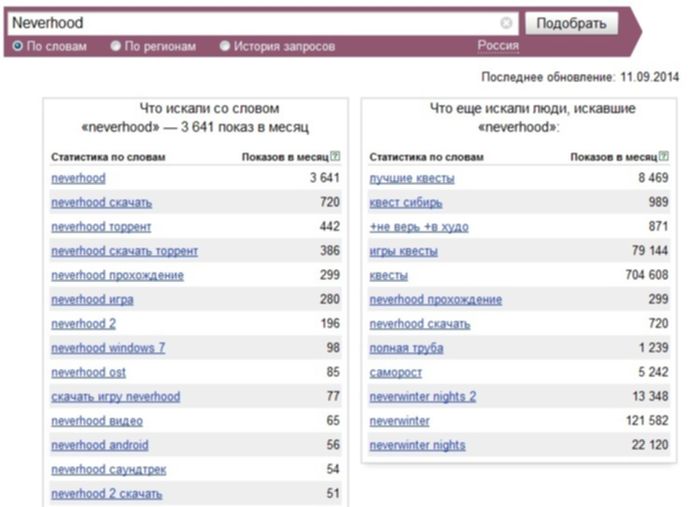Open the 'Россия' region selector
Viewport: 688px width, 507px height.
click(x=498, y=45)
